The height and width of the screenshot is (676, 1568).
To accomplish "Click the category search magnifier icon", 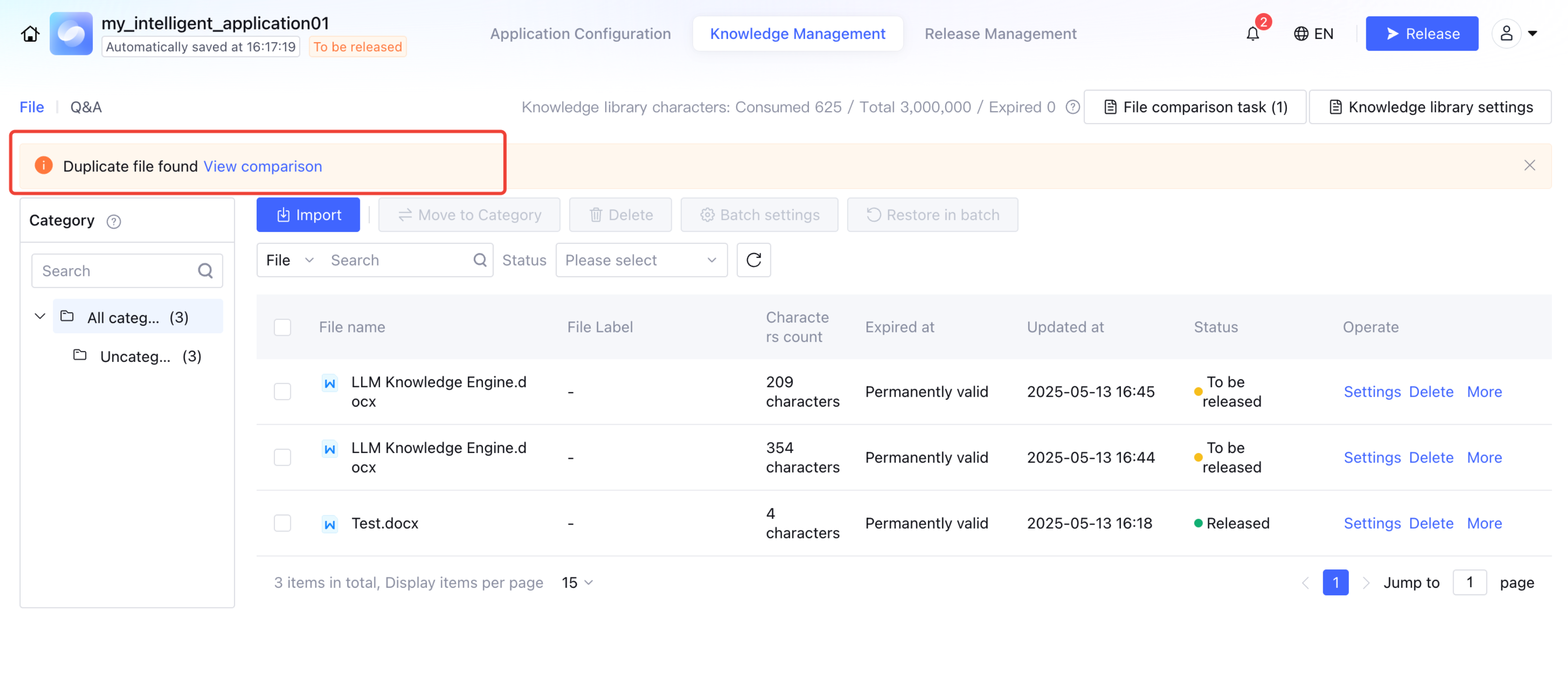I will pyautogui.click(x=205, y=270).
